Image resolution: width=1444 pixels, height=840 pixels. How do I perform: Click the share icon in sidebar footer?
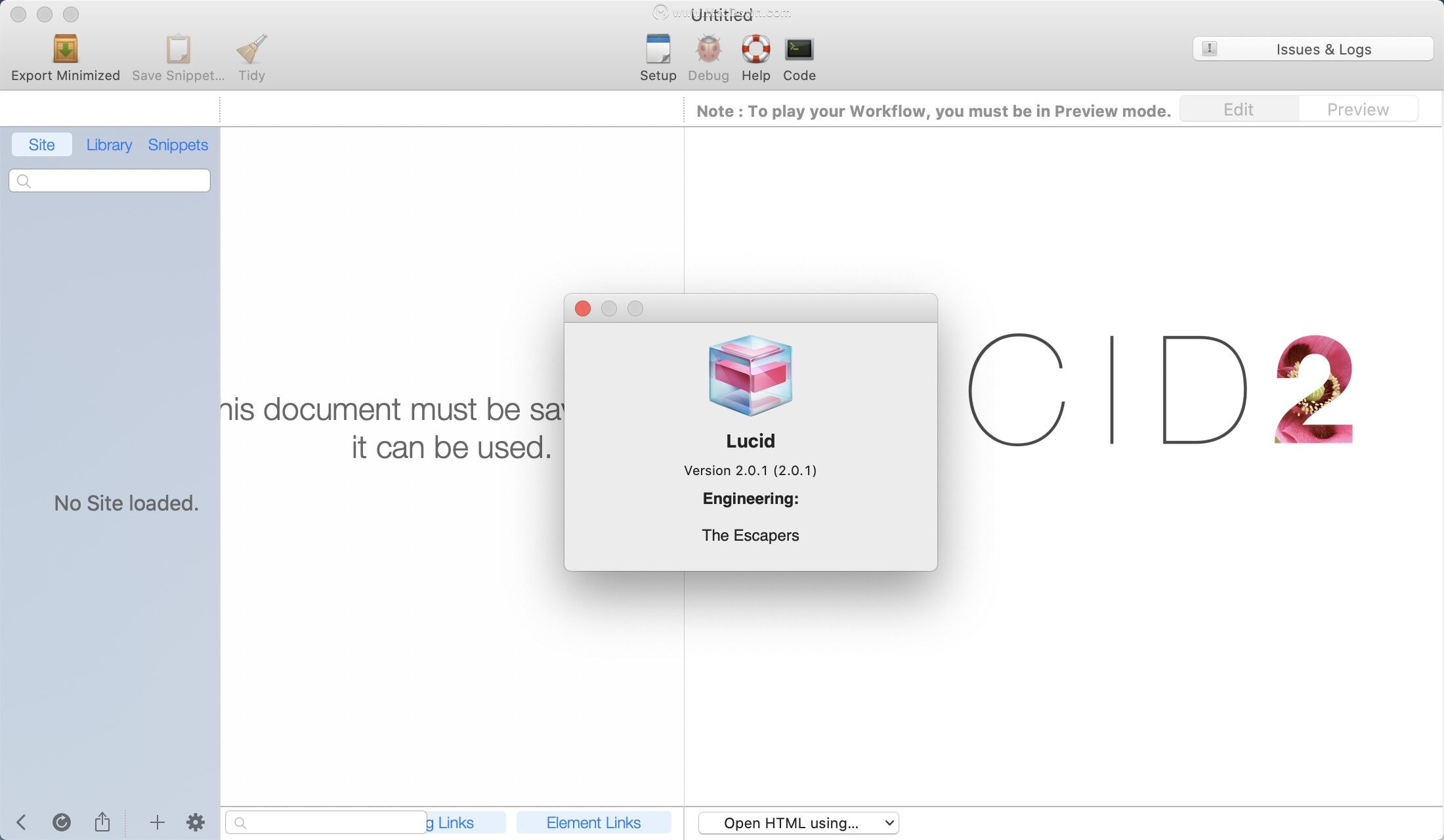[x=102, y=822]
